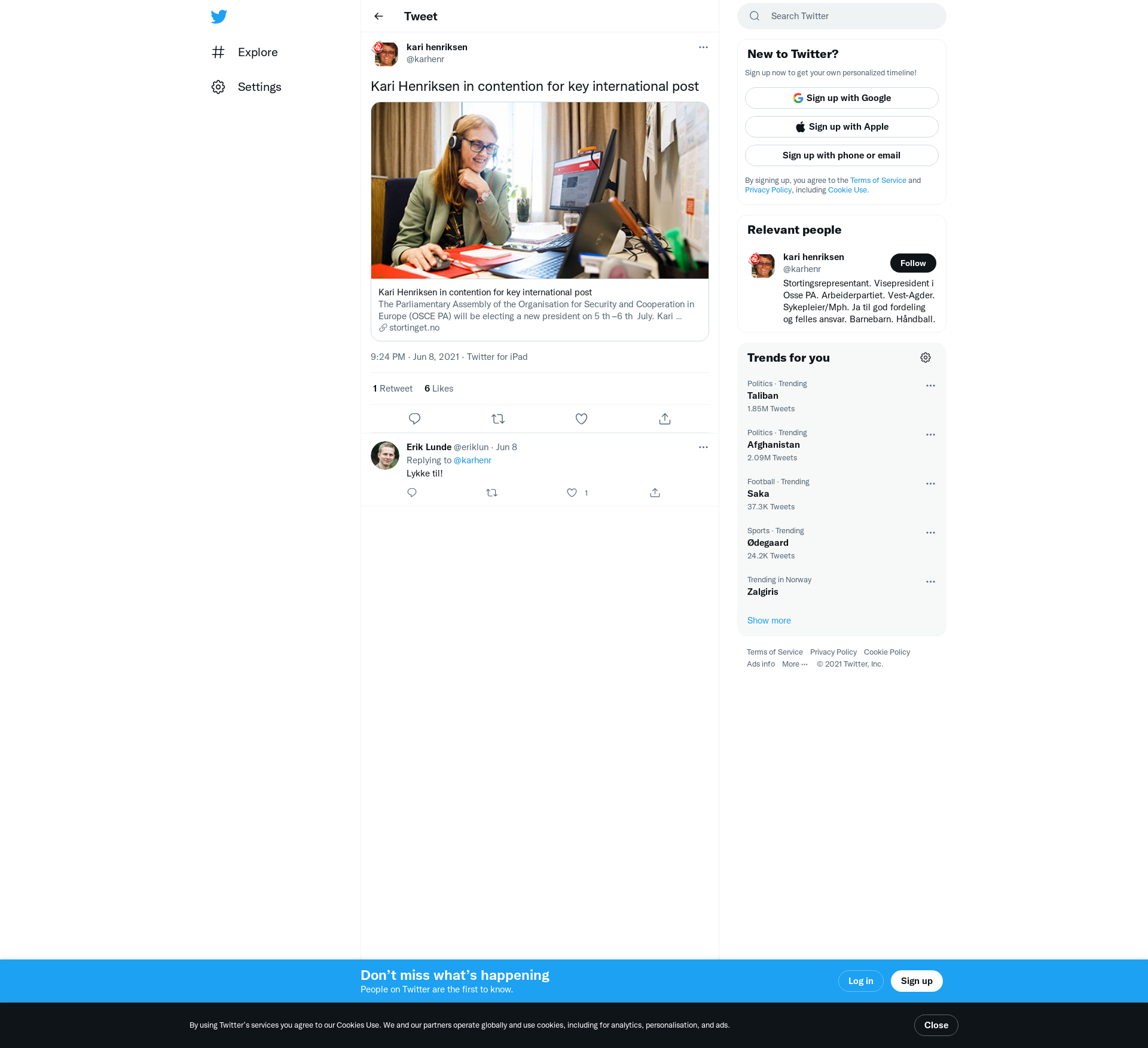Screen dimensions: 1148x1048
Task: Open kari henriksen's avatar on the tweet
Action: [385, 54]
